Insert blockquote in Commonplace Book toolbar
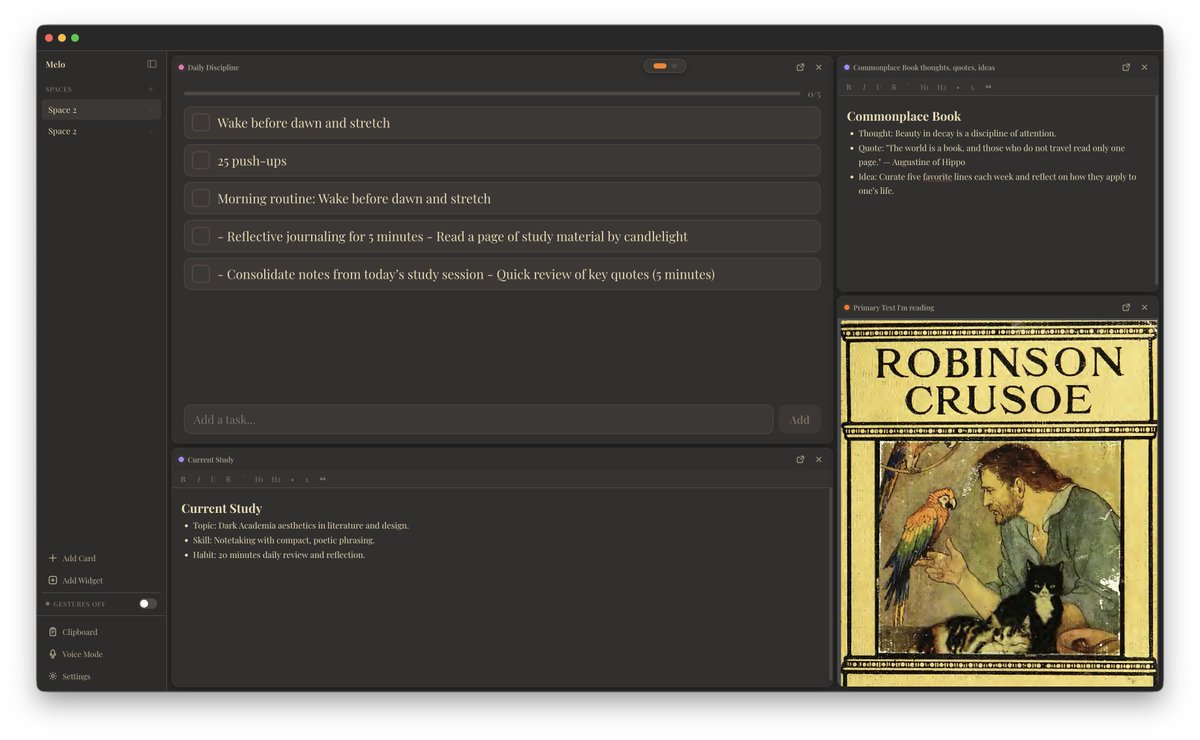The height and width of the screenshot is (740, 1200). pos(988,87)
